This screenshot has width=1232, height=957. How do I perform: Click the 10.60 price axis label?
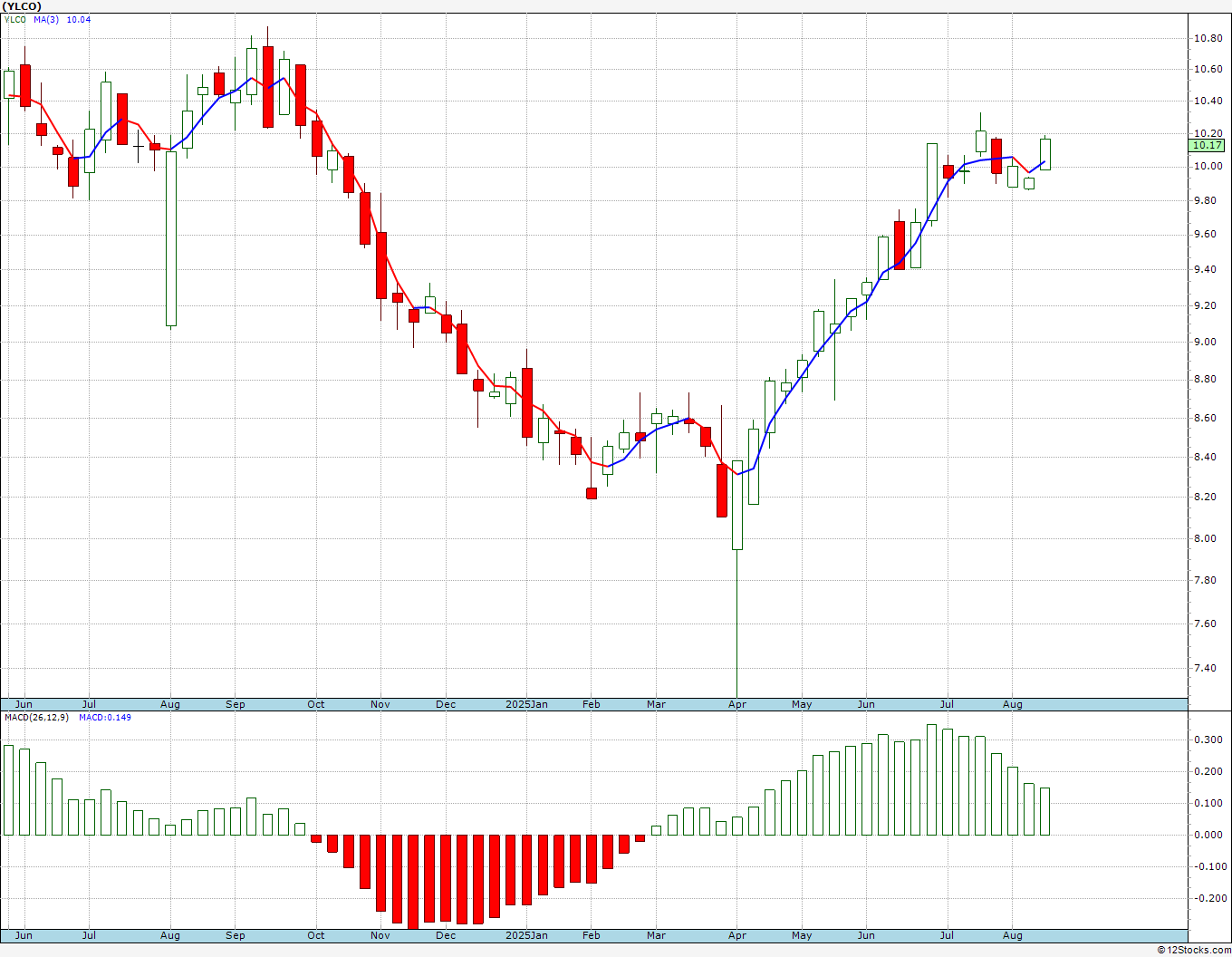(1208, 69)
